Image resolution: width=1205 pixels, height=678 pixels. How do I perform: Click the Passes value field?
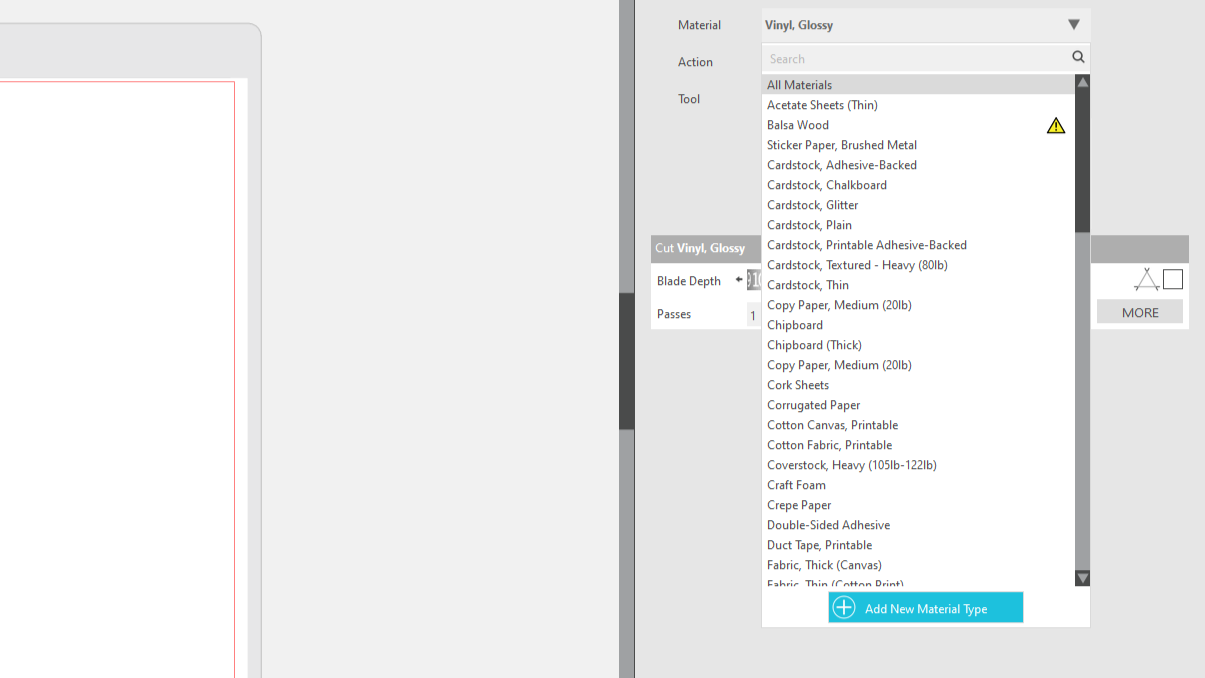[754, 314]
